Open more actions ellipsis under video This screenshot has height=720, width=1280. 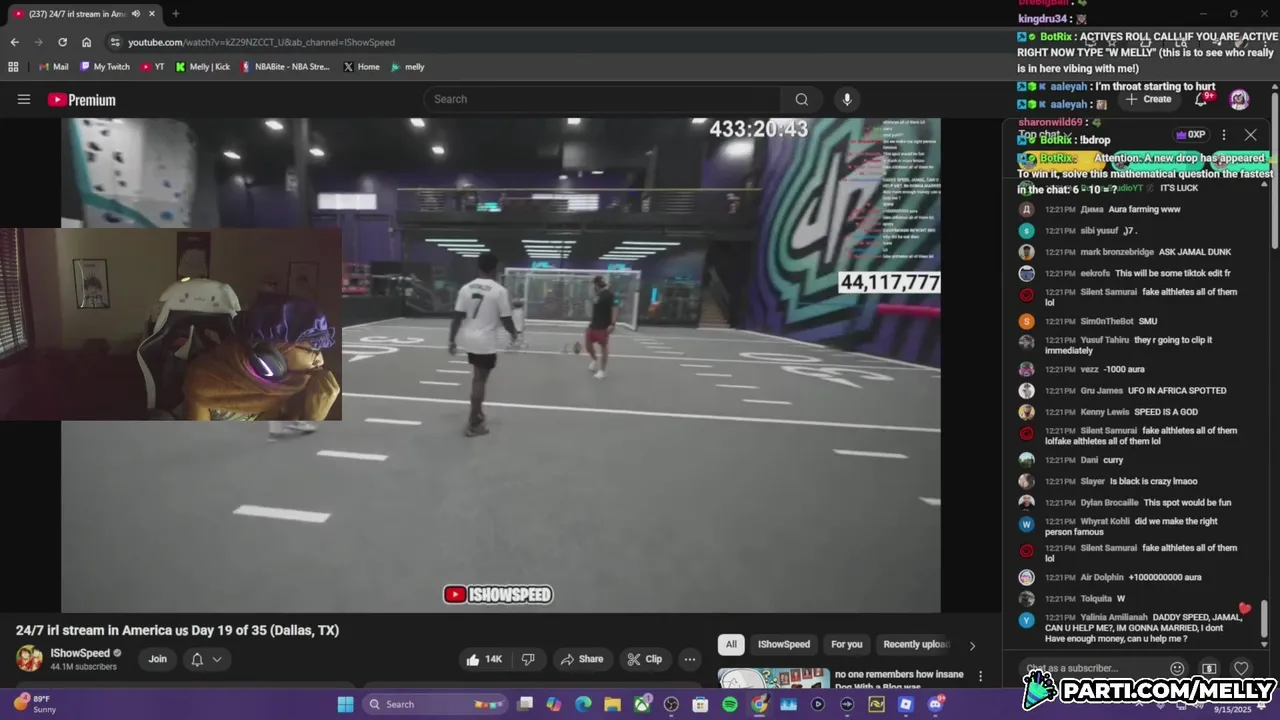click(689, 659)
